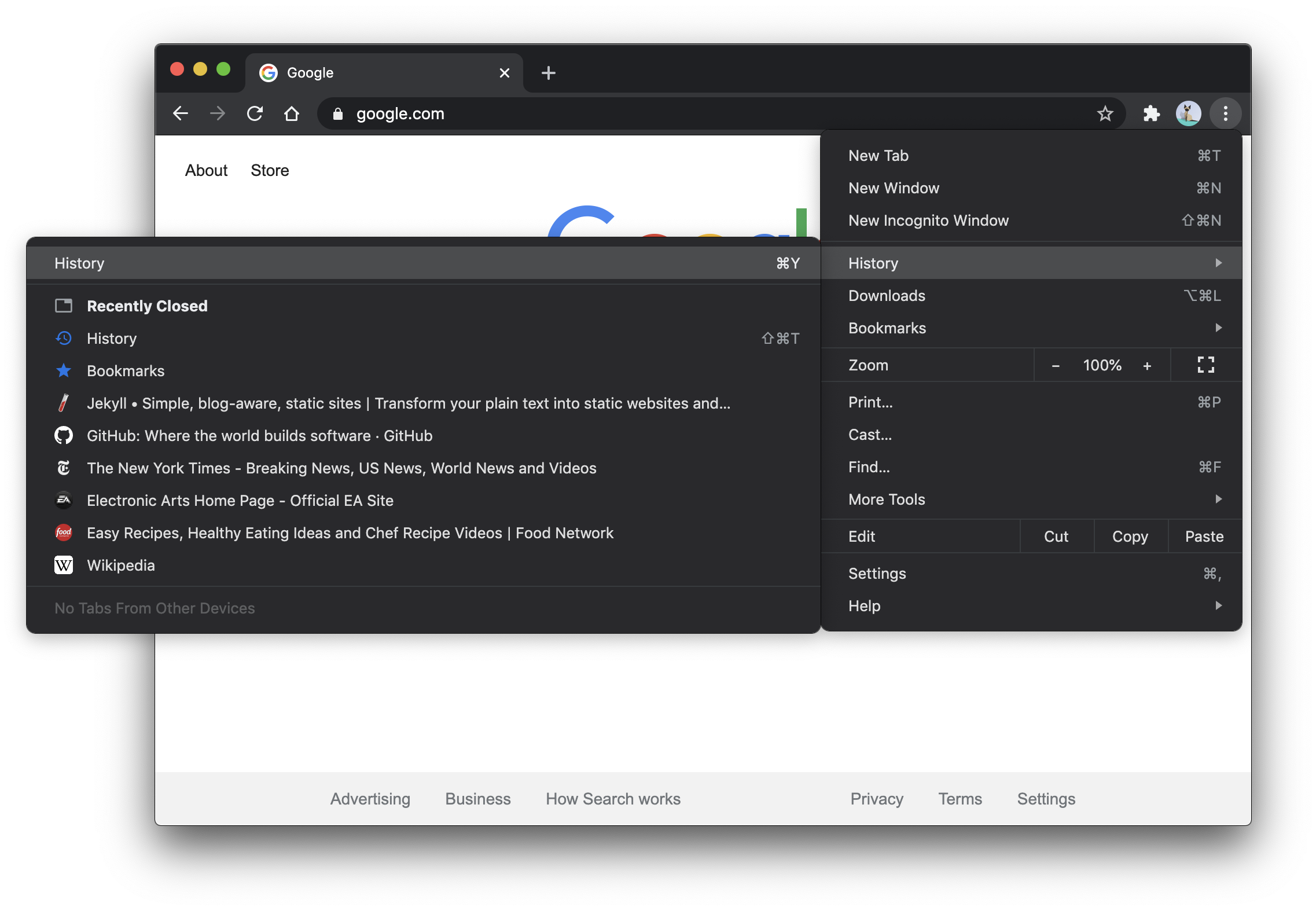Click the Electronic Arts favicon
The image size is (1316, 911).
click(64, 500)
